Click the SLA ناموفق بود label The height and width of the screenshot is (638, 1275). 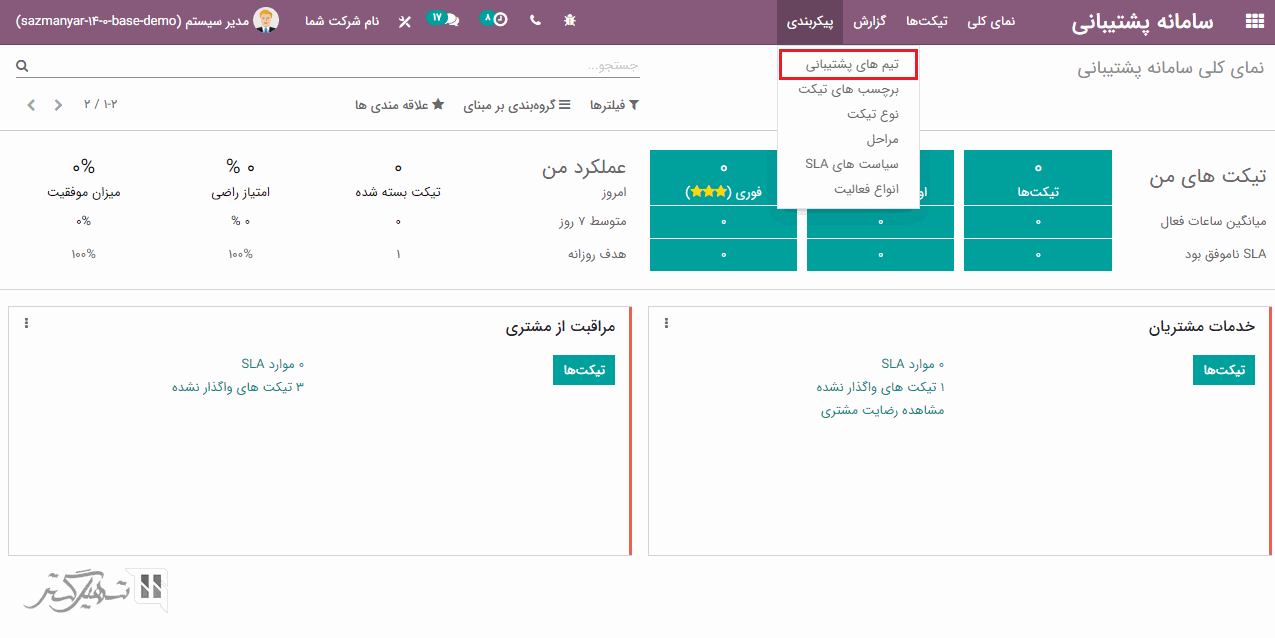pos(1225,254)
